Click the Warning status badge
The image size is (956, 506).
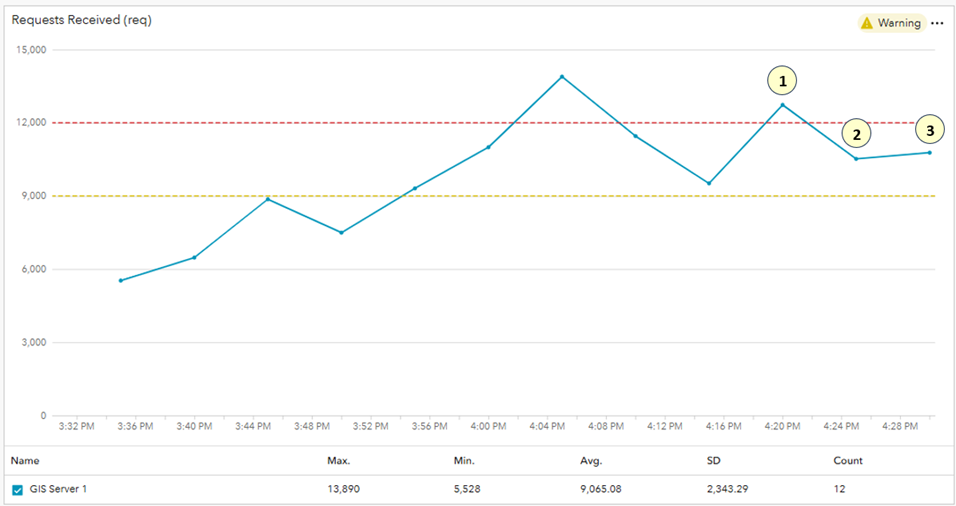pos(891,23)
